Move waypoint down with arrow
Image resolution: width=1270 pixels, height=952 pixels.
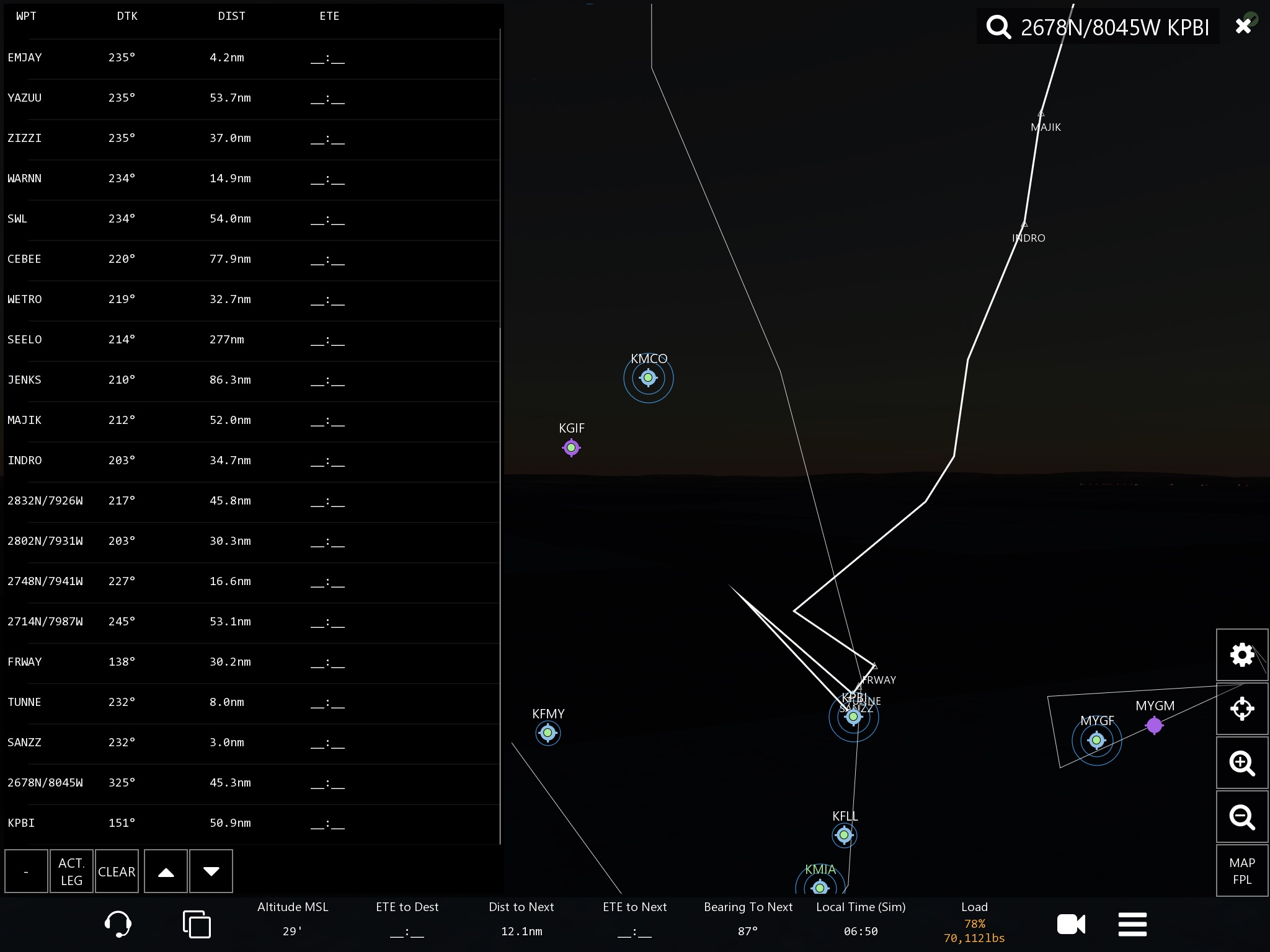(211, 871)
